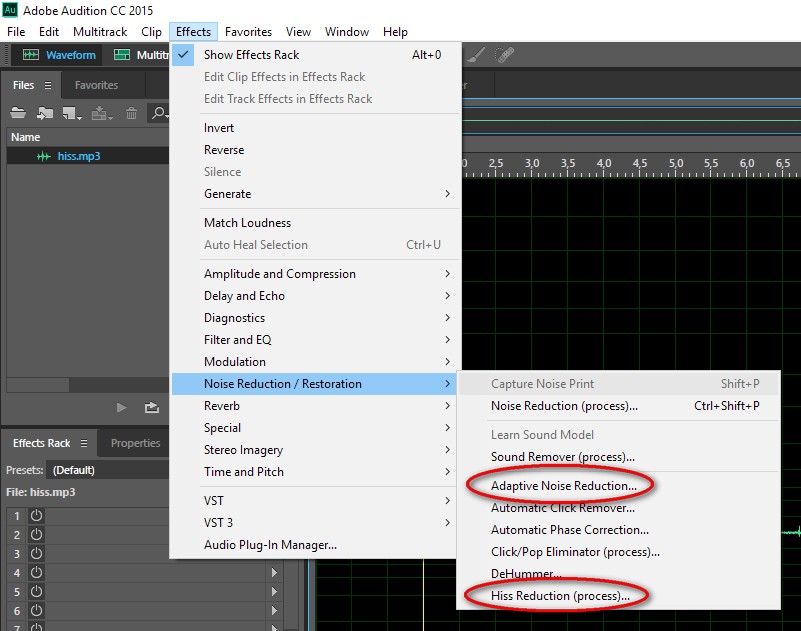This screenshot has width=801, height=631.
Task: Click the 5,0 mark on timeline ruler
Action: [675, 163]
